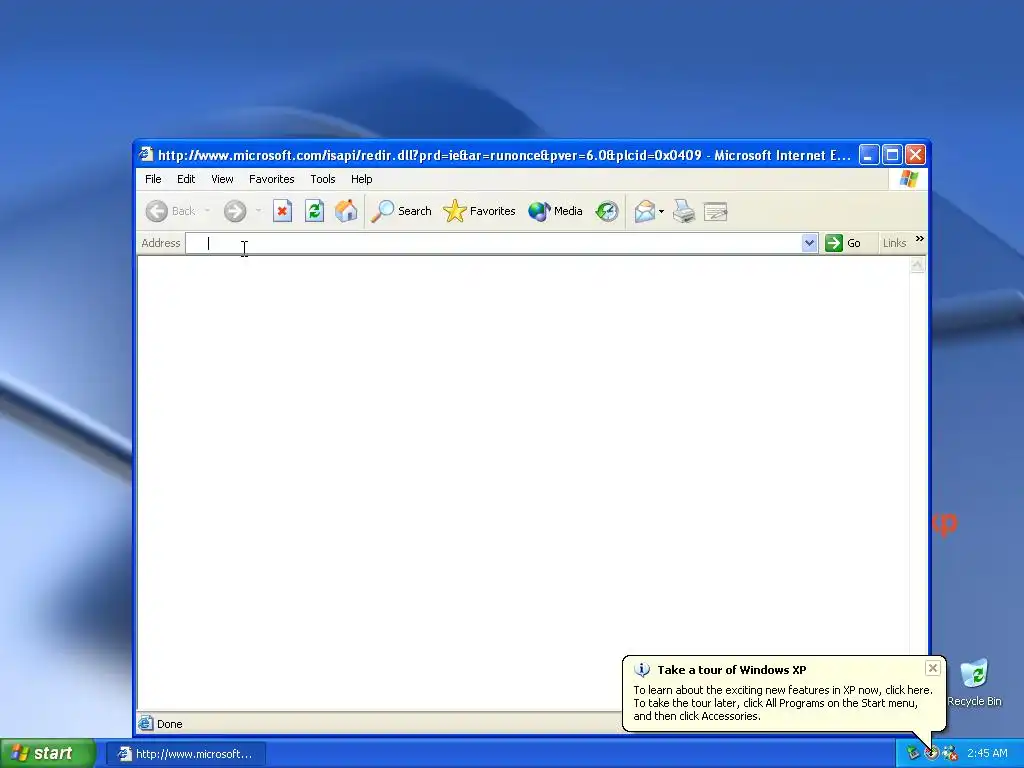Open the File menu
1024x768 pixels.
(153, 179)
